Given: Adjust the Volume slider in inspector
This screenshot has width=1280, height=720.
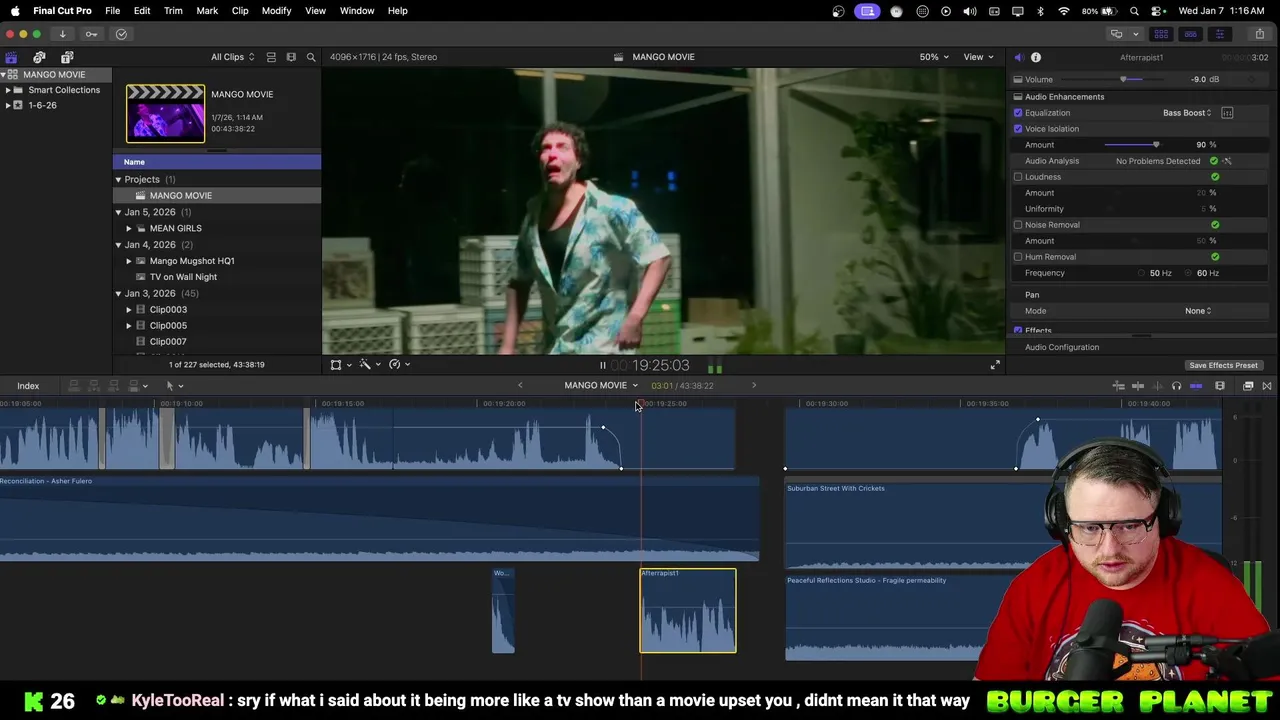Looking at the screenshot, I should (1123, 80).
